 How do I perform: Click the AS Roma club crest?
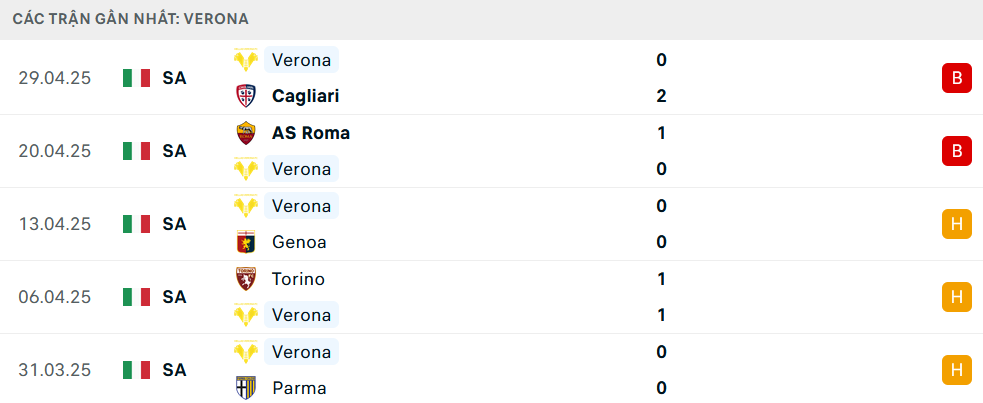[x=246, y=133]
